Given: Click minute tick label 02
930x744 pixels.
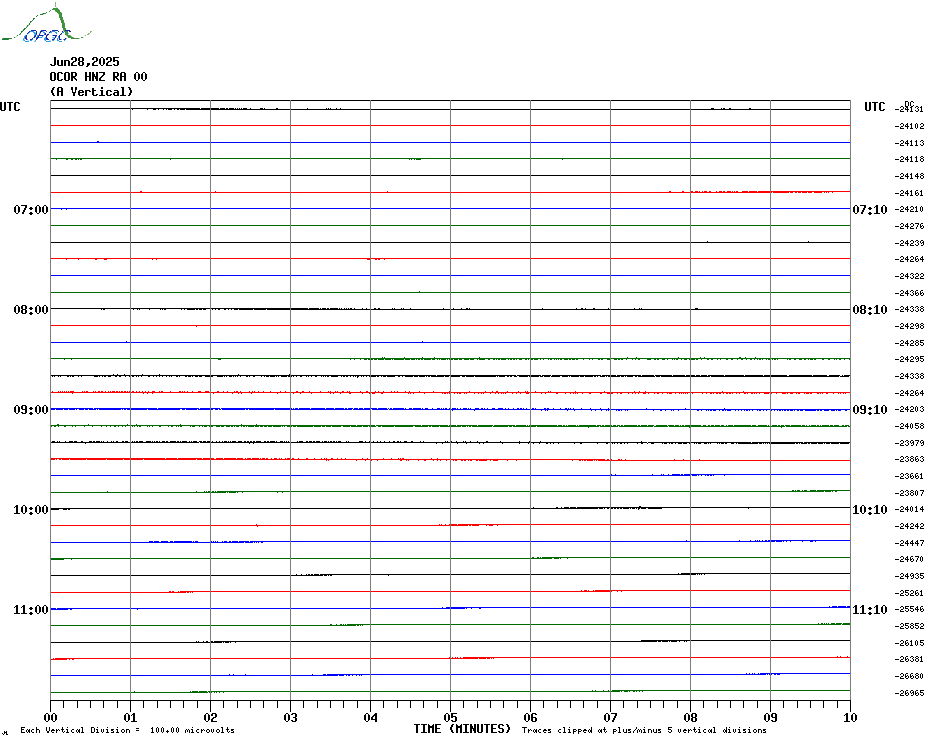Looking at the screenshot, I should tap(211, 718).
